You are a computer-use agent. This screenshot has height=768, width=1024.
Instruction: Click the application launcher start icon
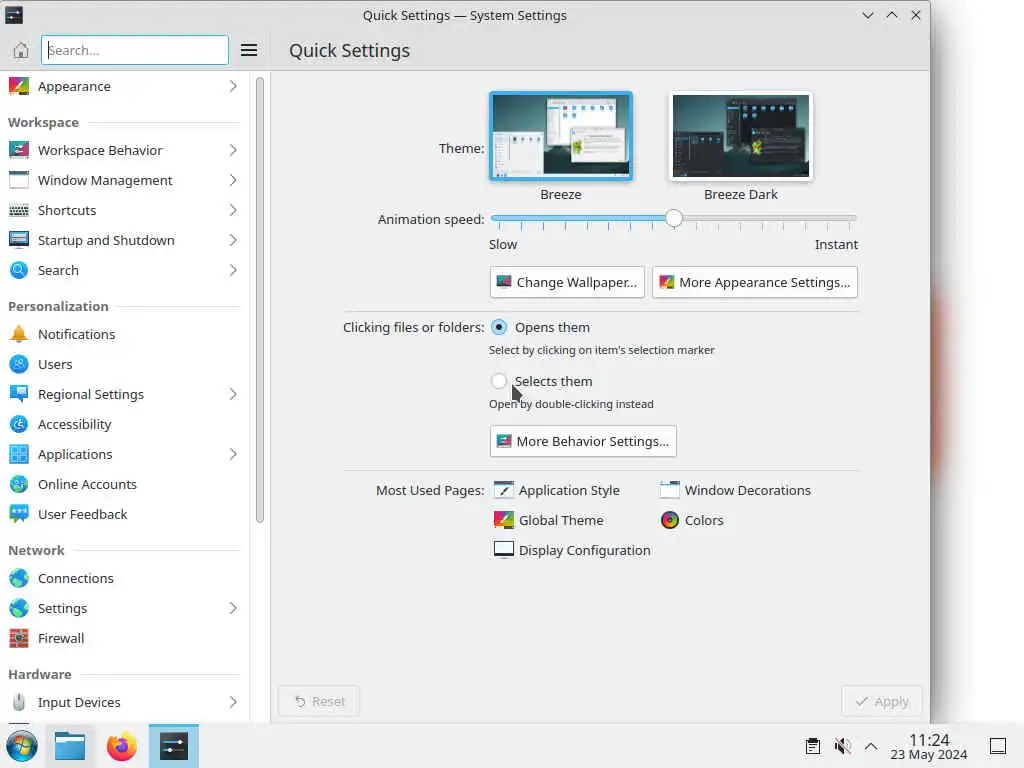pyautogui.click(x=22, y=746)
